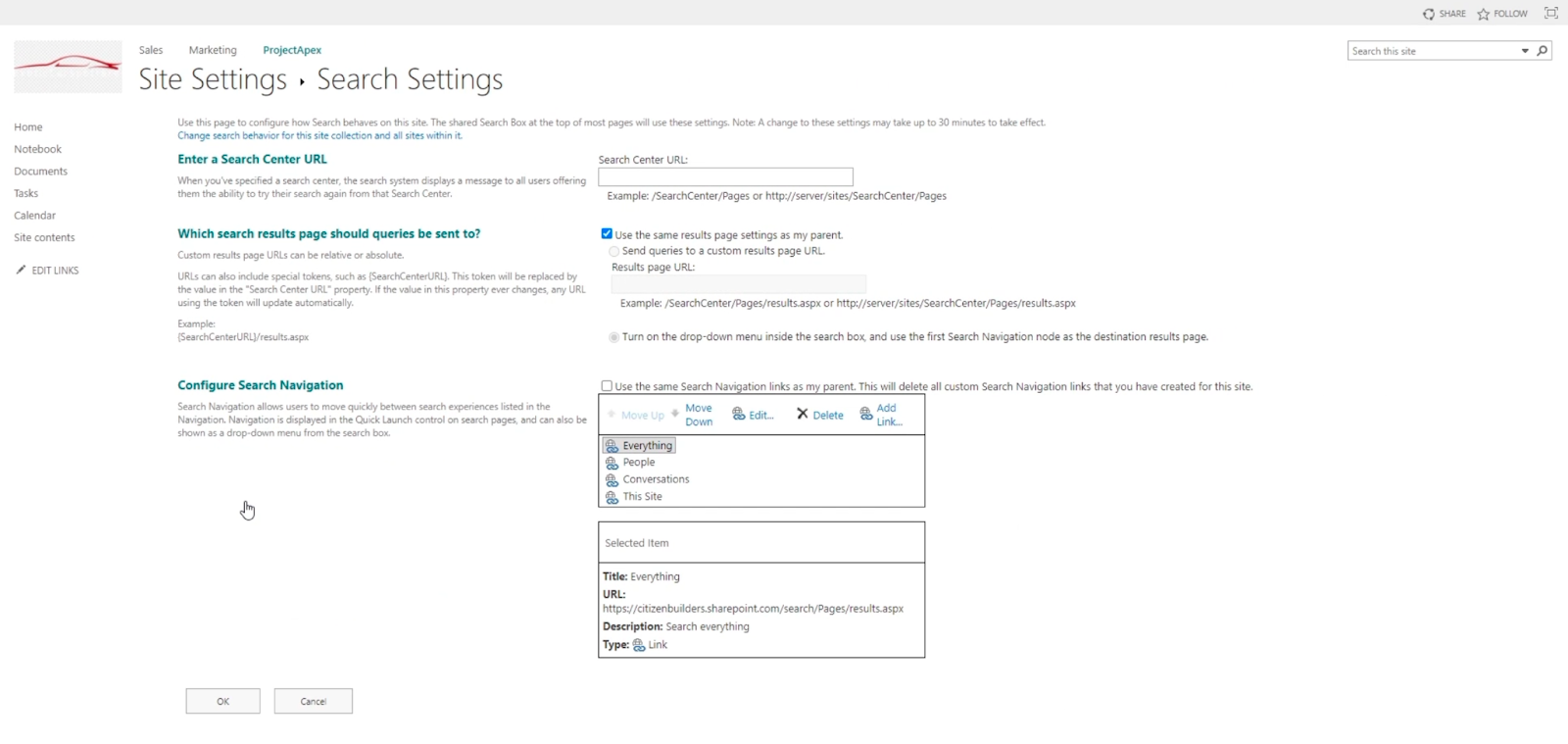The image size is (1568, 744).
Task: Click the Share sync icon
Action: click(1429, 14)
